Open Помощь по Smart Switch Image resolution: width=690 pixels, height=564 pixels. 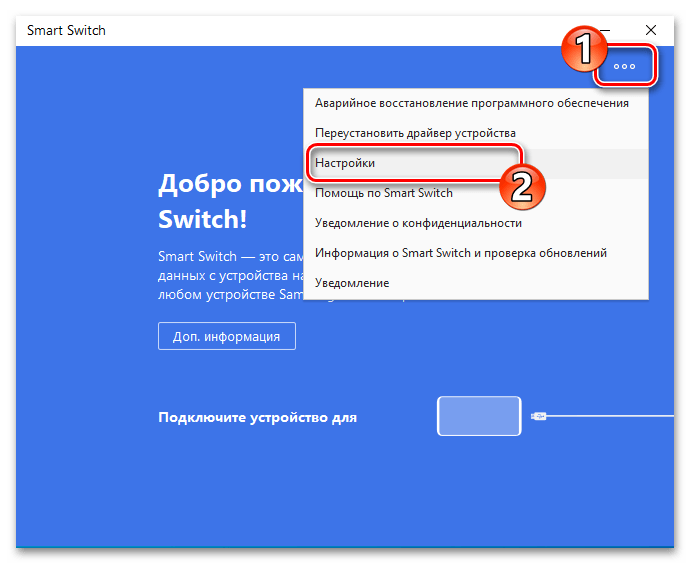pyautogui.click(x=476, y=193)
